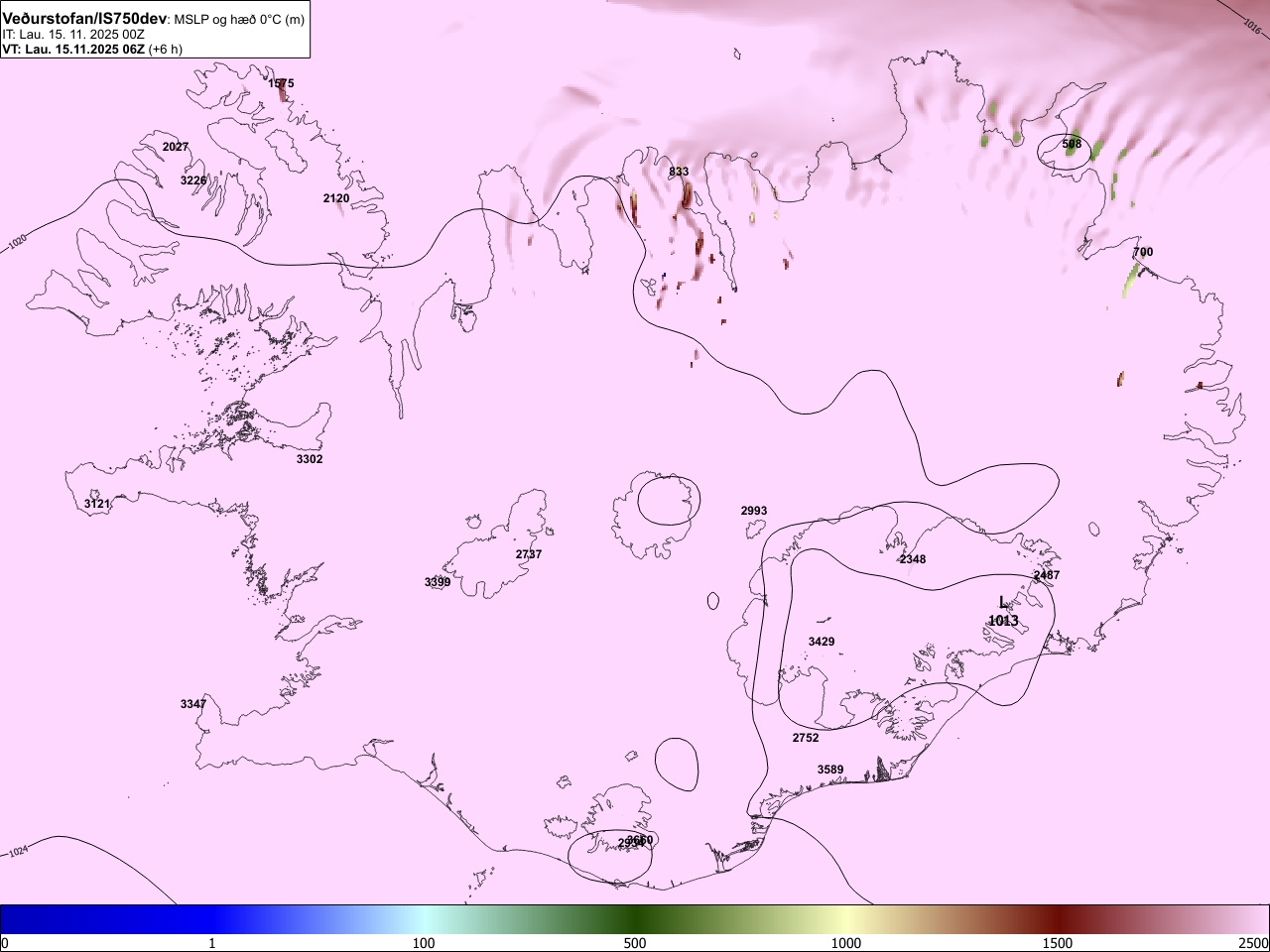Click the 3302 height value
The height and width of the screenshot is (952, 1270).
310,459
